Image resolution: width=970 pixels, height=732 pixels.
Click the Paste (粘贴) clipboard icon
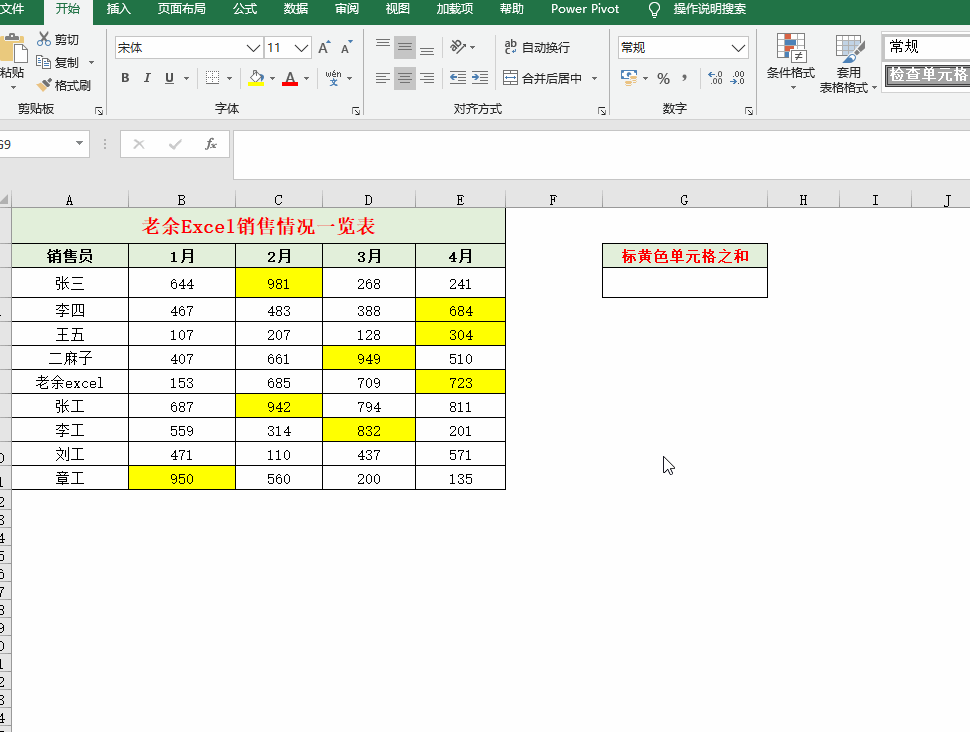(x=12, y=47)
